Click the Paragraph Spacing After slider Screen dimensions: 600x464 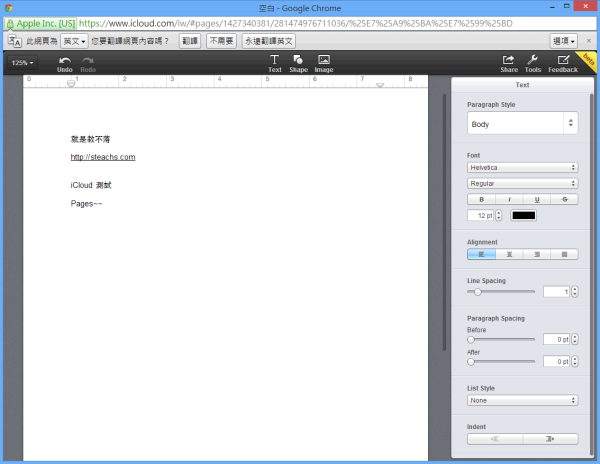pos(501,361)
